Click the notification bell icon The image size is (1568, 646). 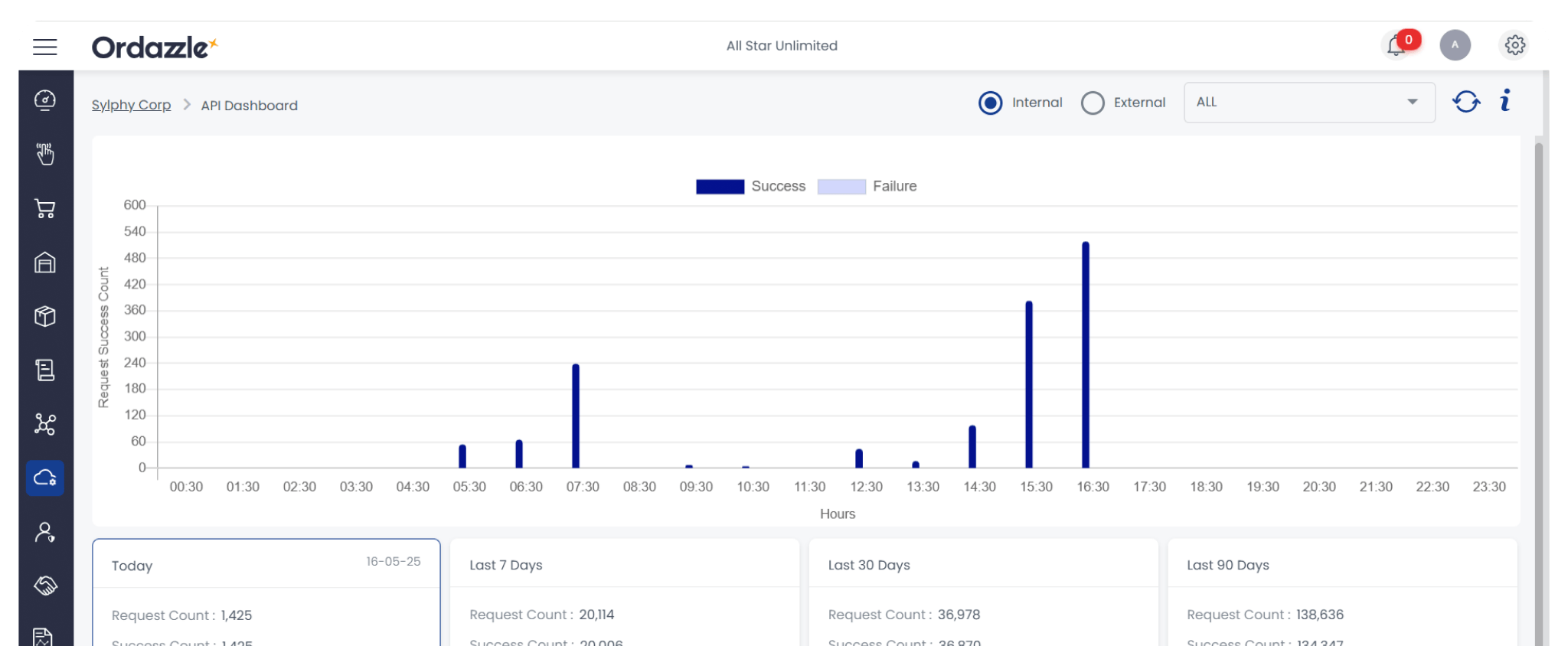pyautogui.click(x=1396, y=46)
